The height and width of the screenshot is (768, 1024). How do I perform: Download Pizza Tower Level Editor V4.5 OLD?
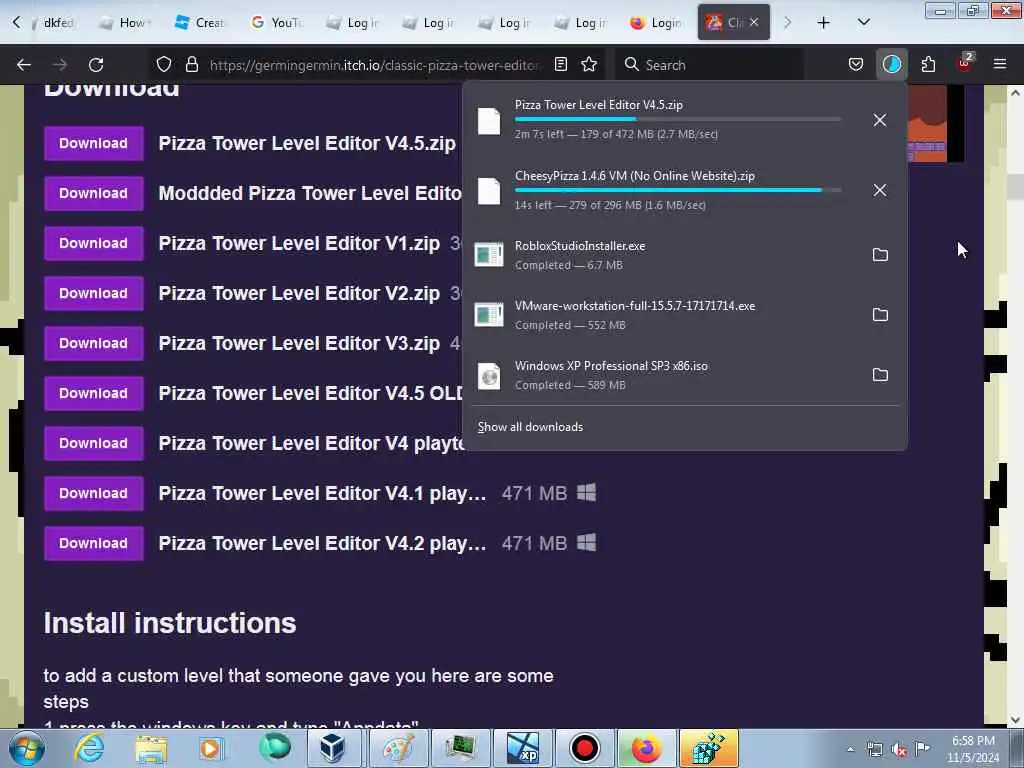click(x=93, y=393)
